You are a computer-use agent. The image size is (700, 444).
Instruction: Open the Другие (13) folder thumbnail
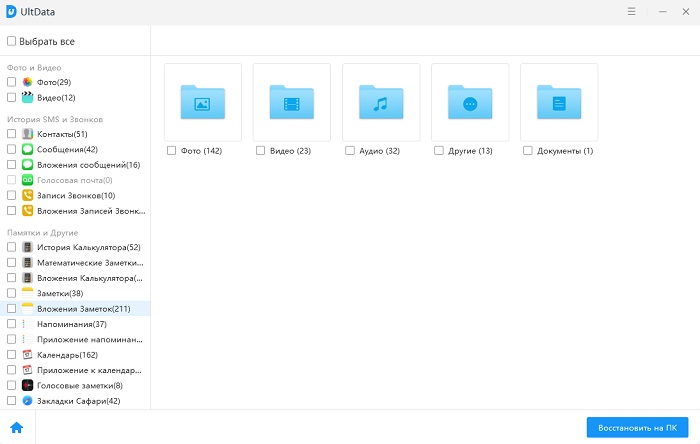coord(470,102)
